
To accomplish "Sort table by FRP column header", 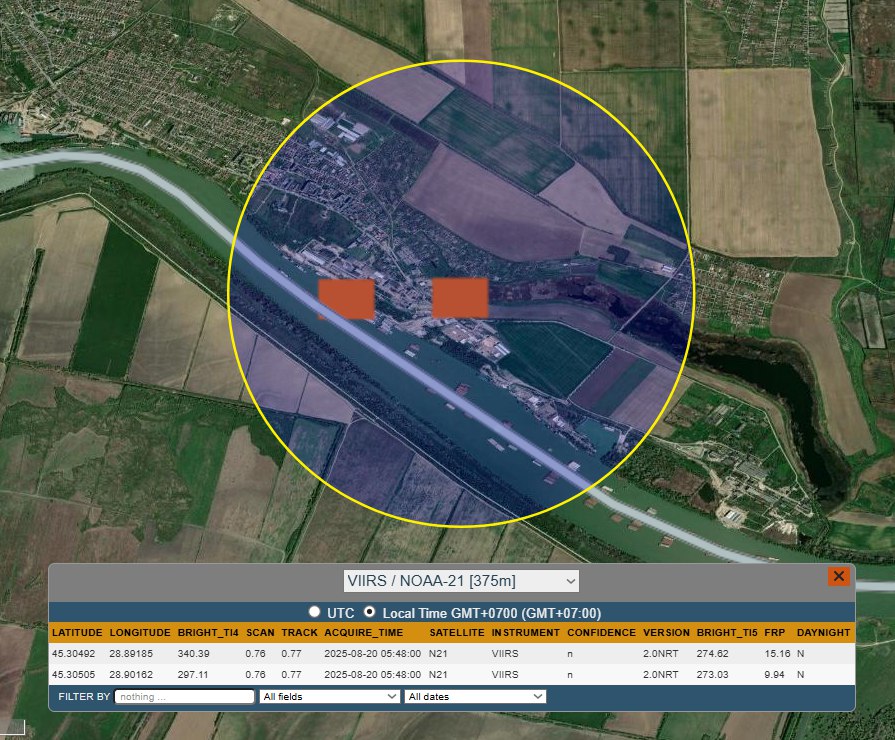I will 774,633.
